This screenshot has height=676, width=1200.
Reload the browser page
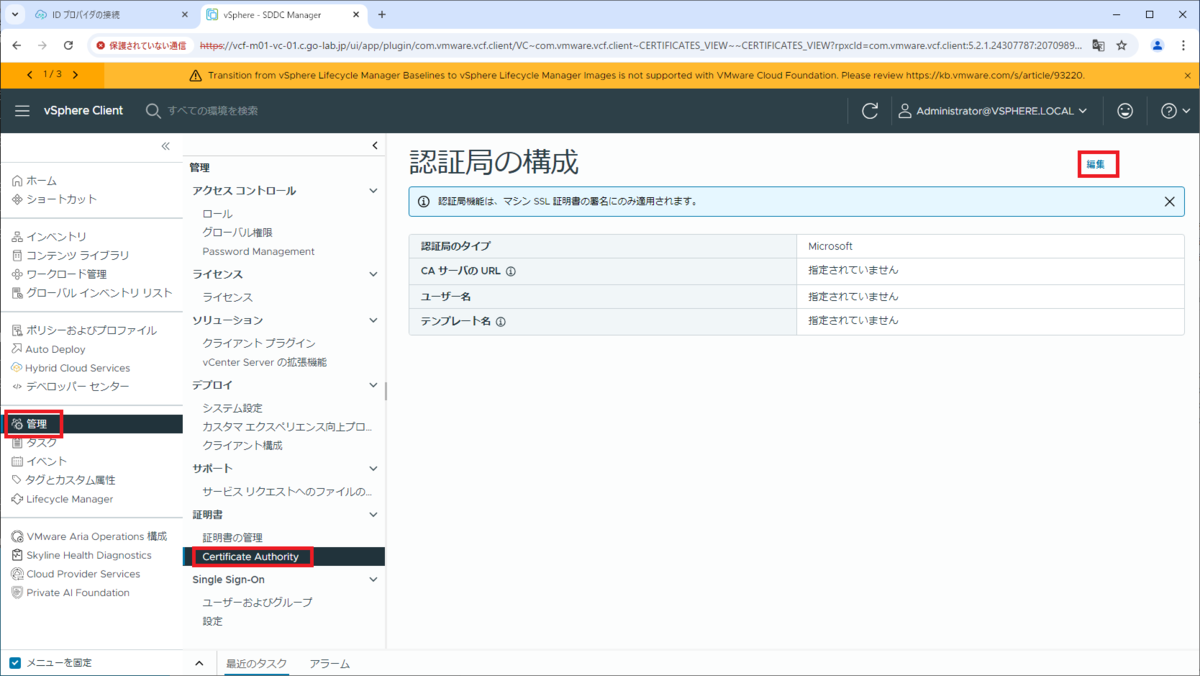pyautogui.click(x=68, y=45)
